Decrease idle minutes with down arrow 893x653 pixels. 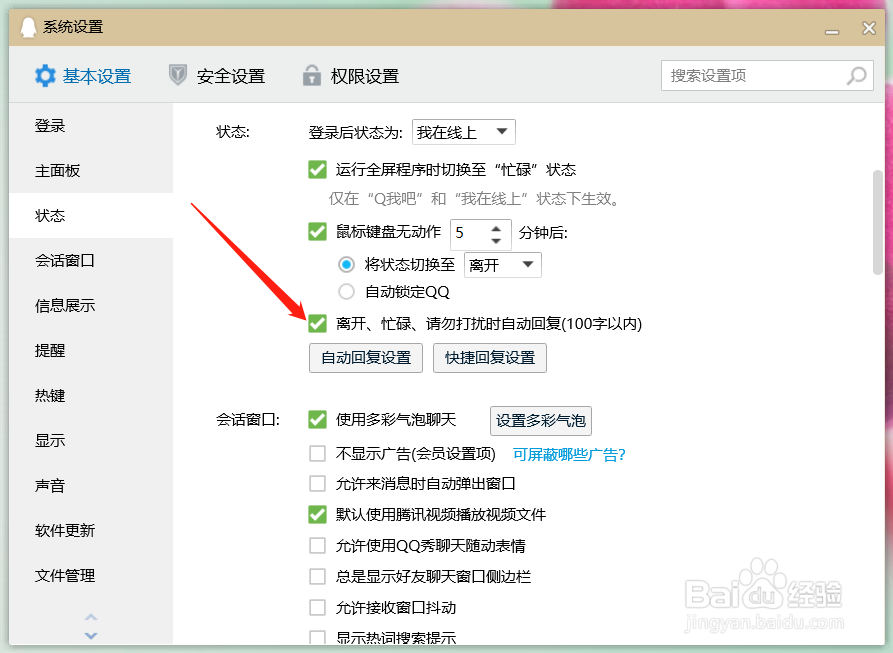tap(496, 241)
